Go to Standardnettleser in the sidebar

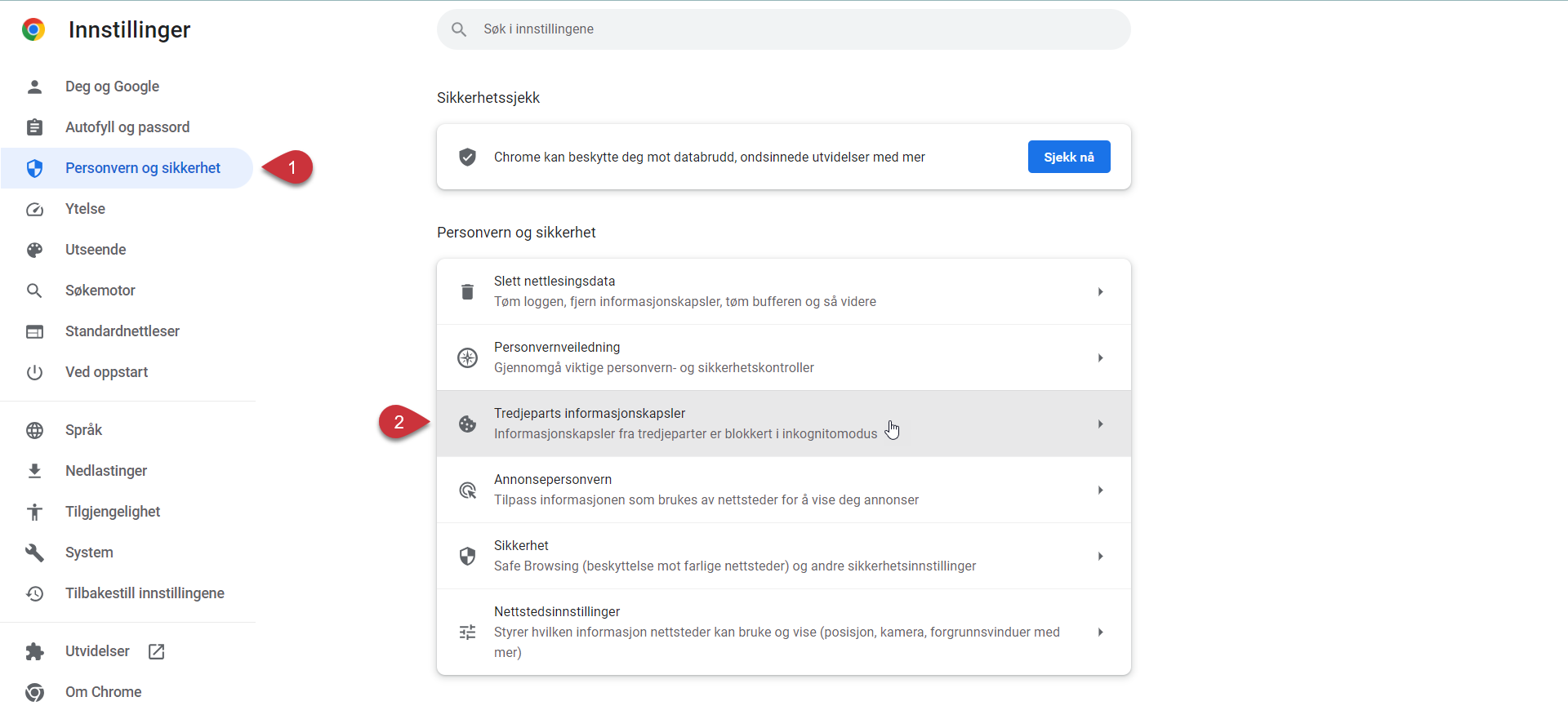pos(127,331)
